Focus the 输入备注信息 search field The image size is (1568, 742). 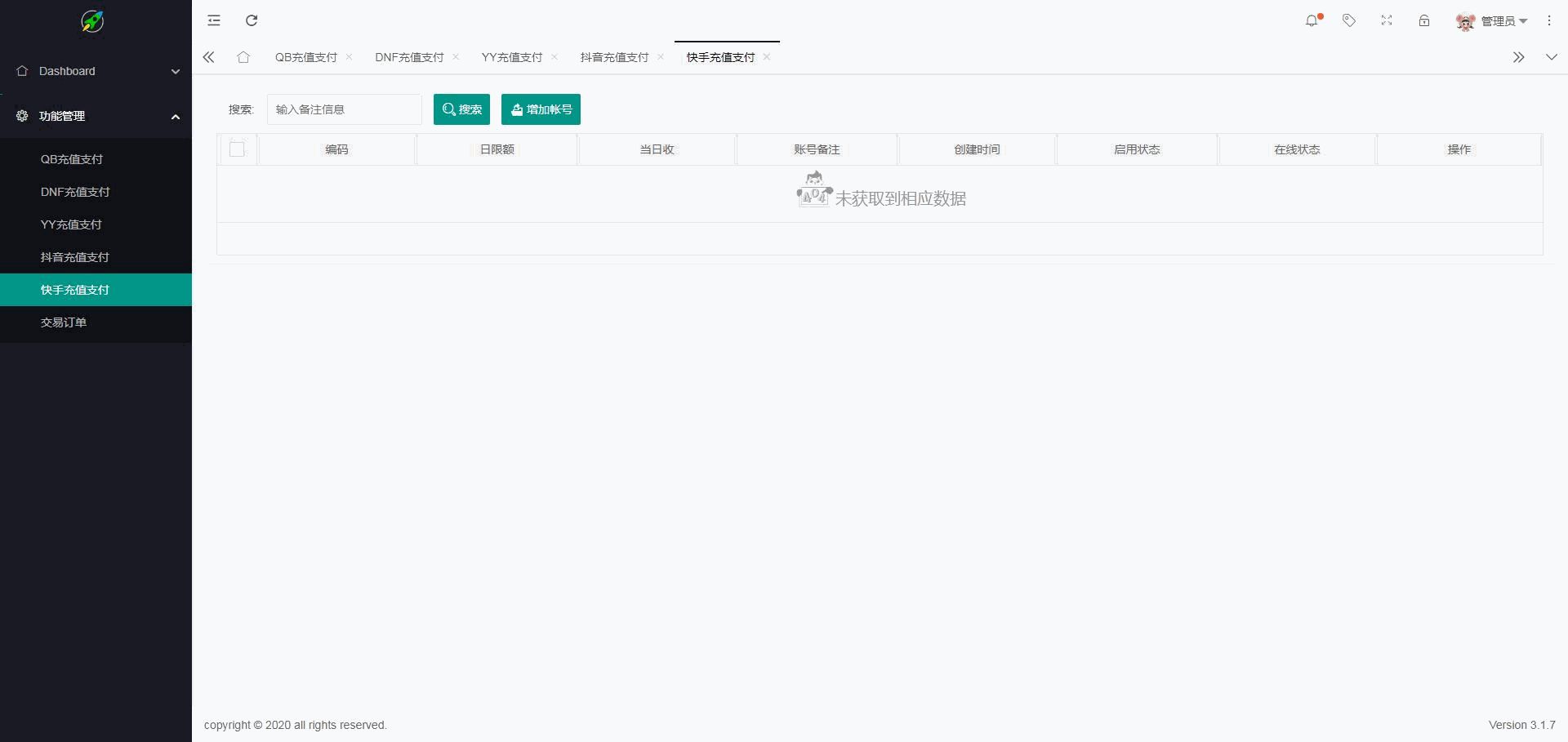(x=344, y=109)
